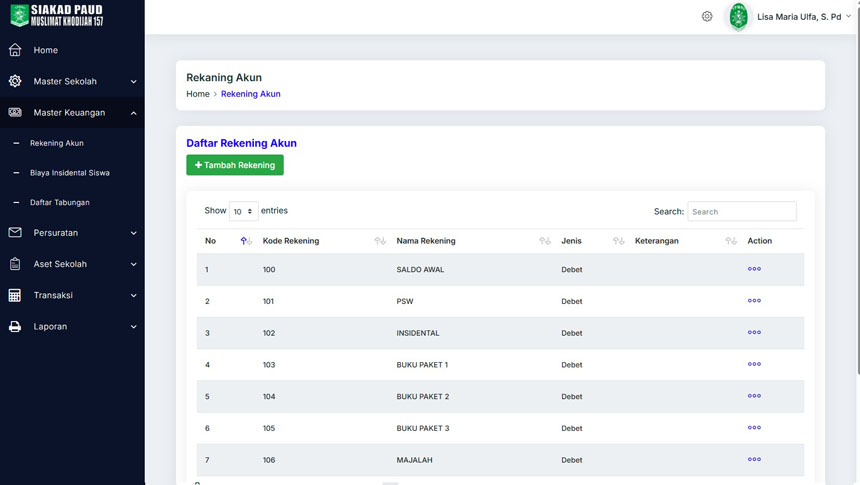Click the Tambah Rekening button
Image resolution: width=860 pixels, height=485 pixels.
235,165
